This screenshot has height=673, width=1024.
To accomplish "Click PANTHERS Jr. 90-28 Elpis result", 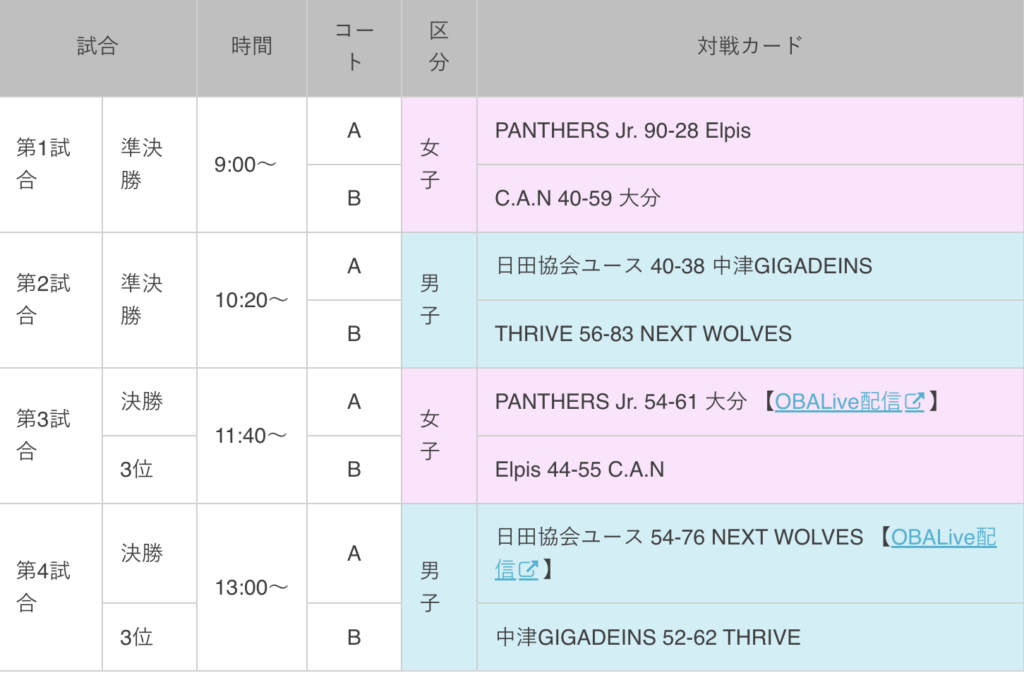I will [x=622, y=131].
